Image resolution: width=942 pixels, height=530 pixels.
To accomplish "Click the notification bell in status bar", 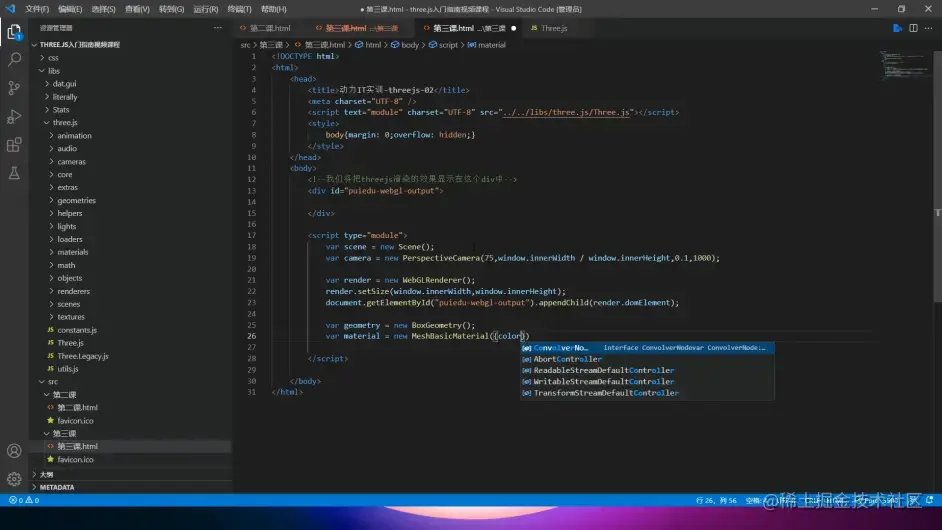I will [x=929, y=500].
